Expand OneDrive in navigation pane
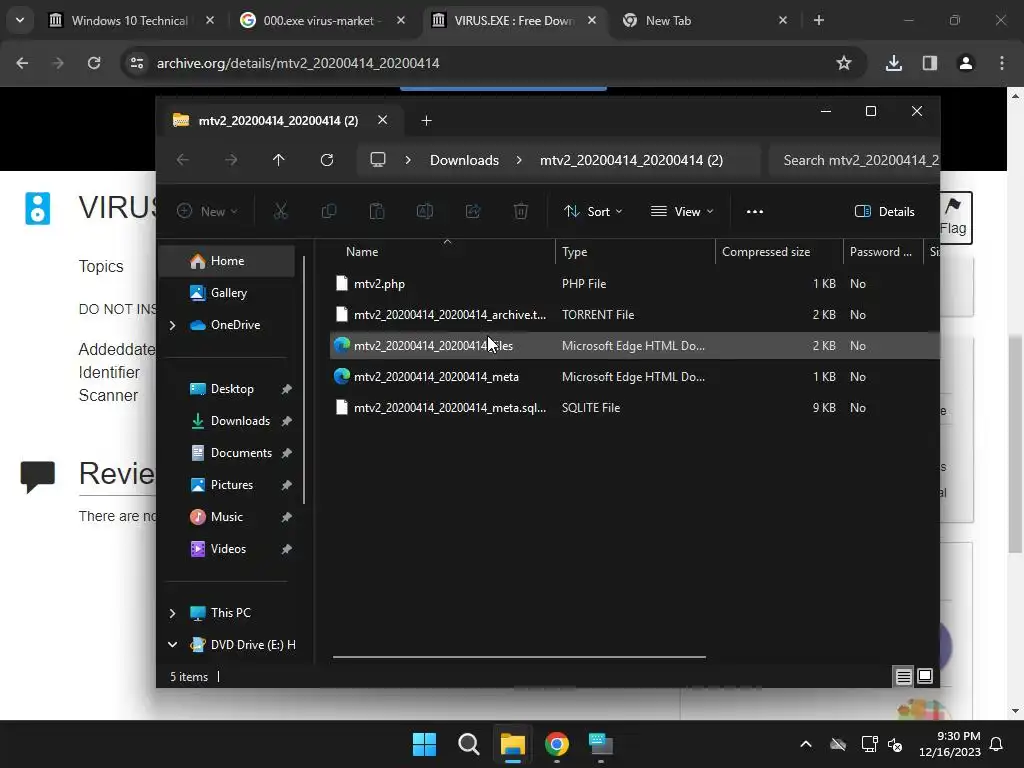This screenshot has width=1024, height=768. click(x=172, y=325)
